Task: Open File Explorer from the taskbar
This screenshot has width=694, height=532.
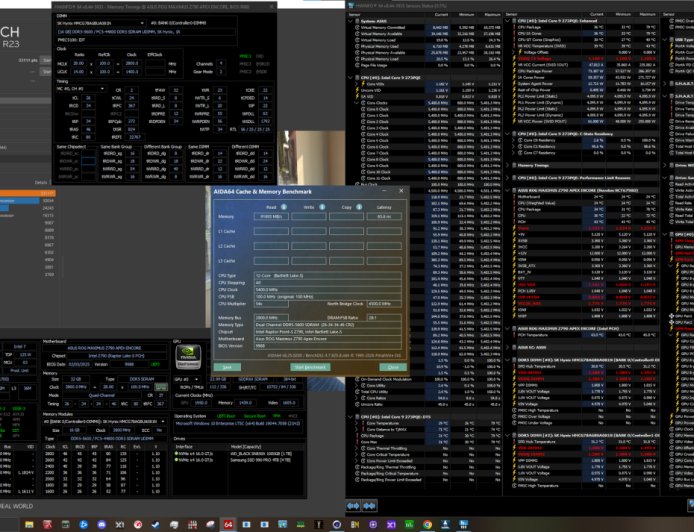Action: click(x=29, y=525)
